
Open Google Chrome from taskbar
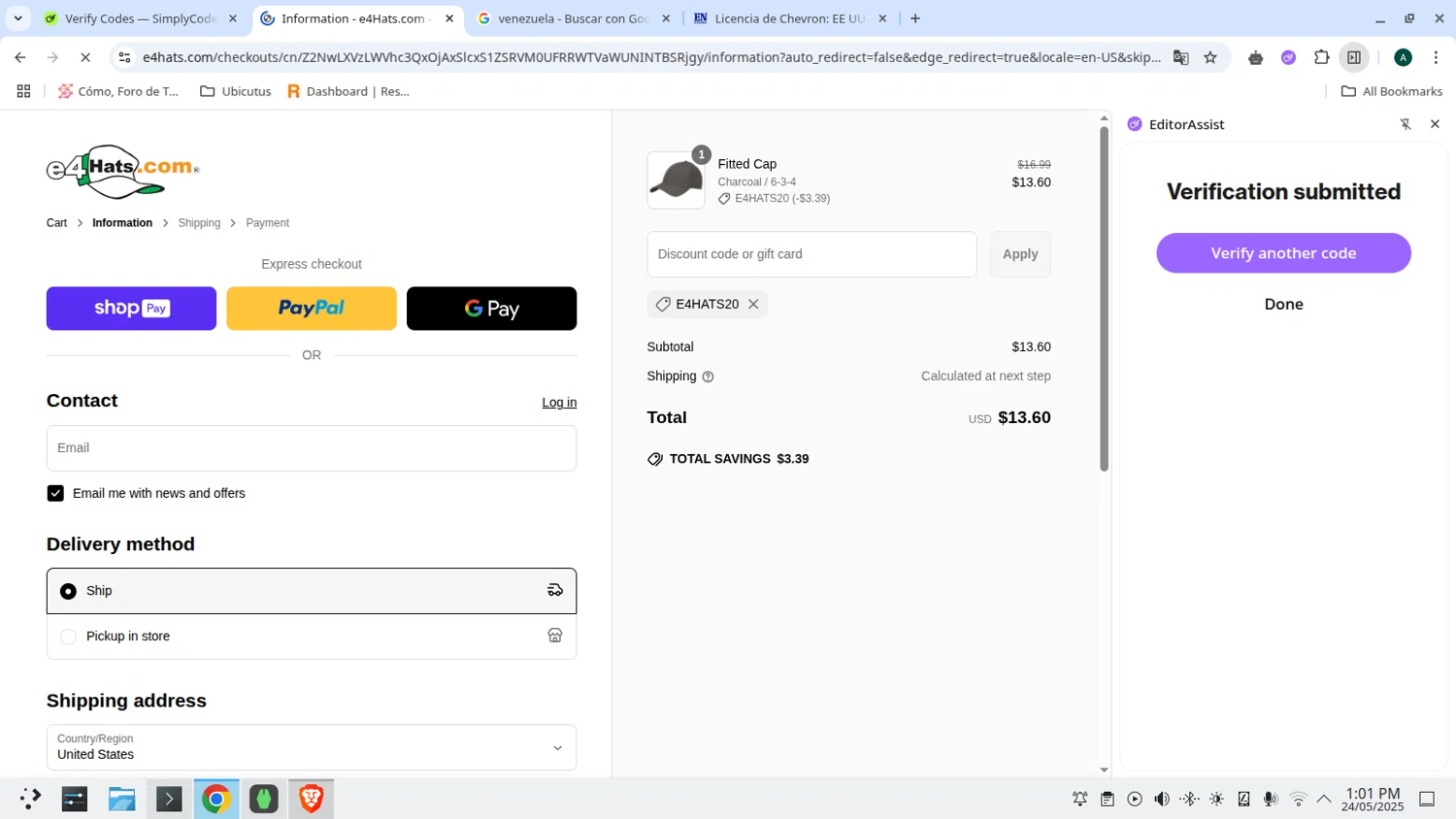point(216,799)
